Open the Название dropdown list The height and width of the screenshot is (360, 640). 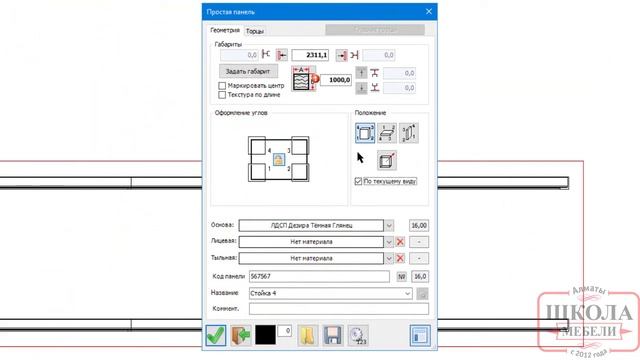click(407, 293)
